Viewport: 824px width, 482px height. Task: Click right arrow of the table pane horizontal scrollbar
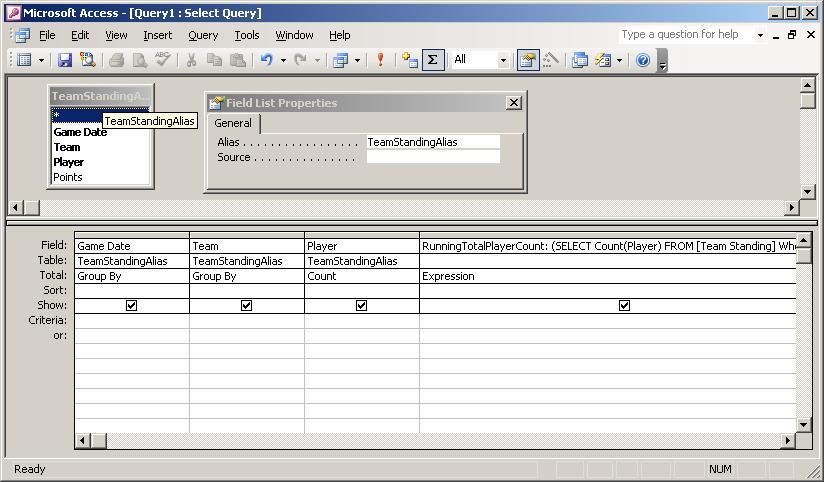tap(791, 208)
